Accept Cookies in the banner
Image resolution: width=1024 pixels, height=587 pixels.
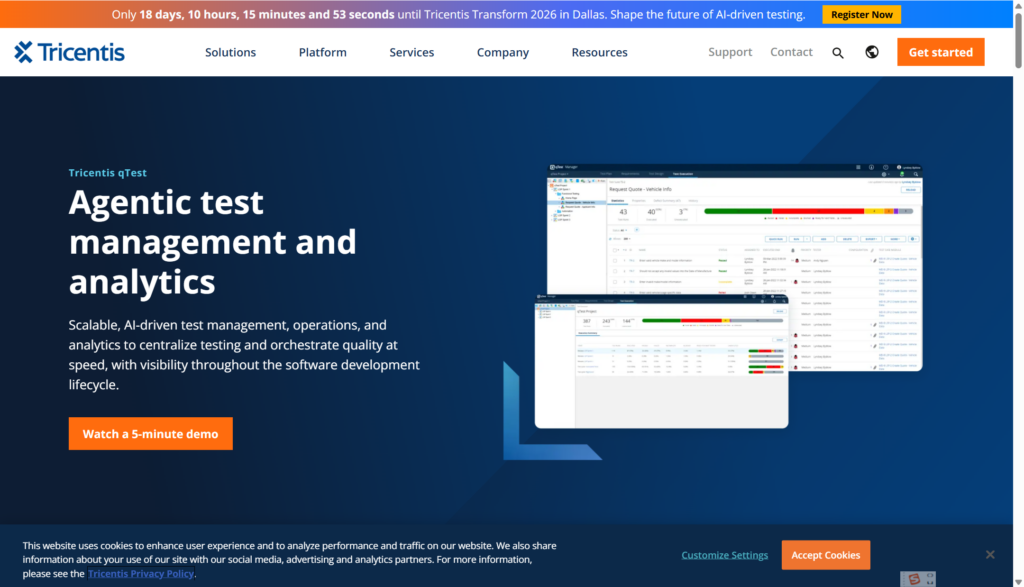click(x=825, y=555)
